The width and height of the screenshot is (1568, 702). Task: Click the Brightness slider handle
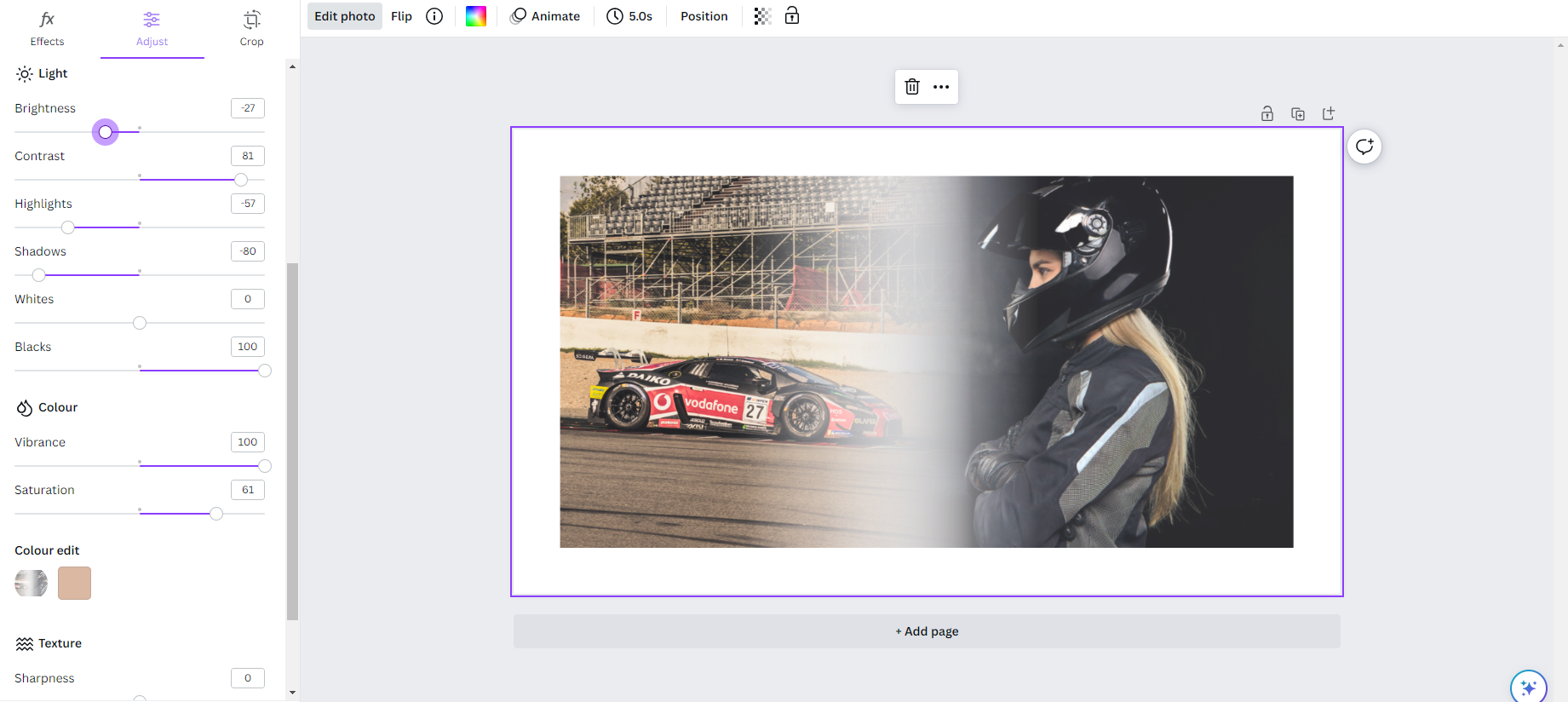tap(106, 132)
